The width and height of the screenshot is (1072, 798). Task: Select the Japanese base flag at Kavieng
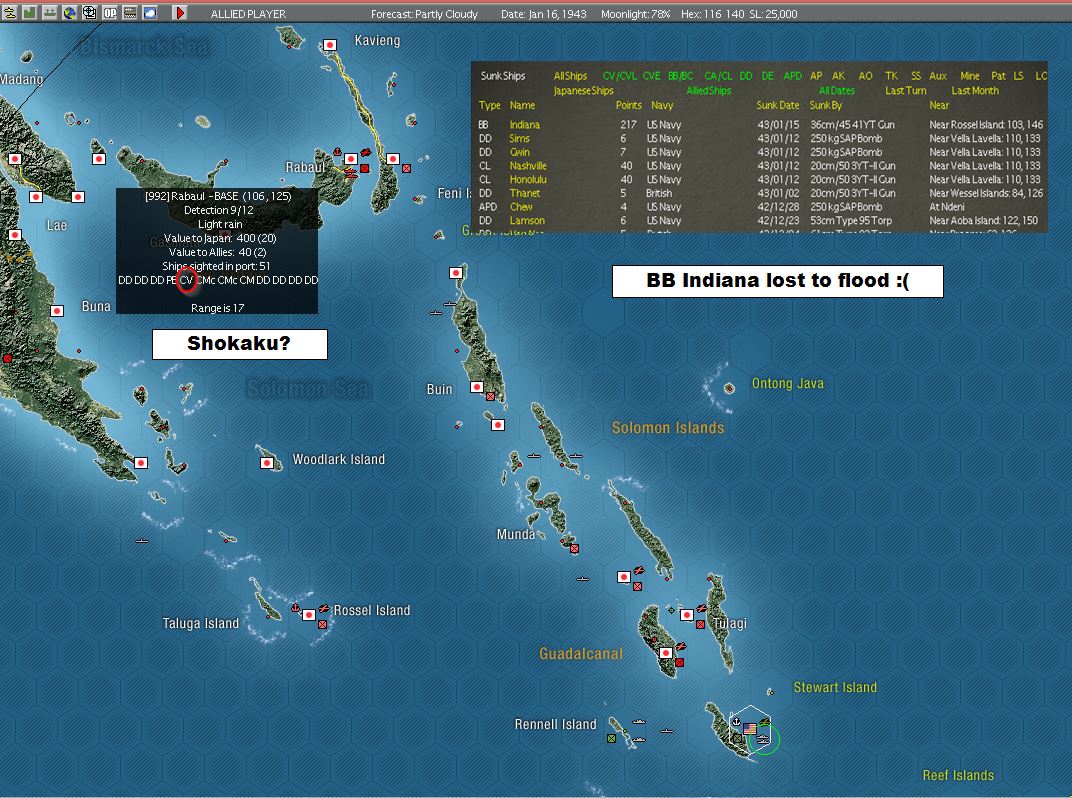[x=330, y=45]
